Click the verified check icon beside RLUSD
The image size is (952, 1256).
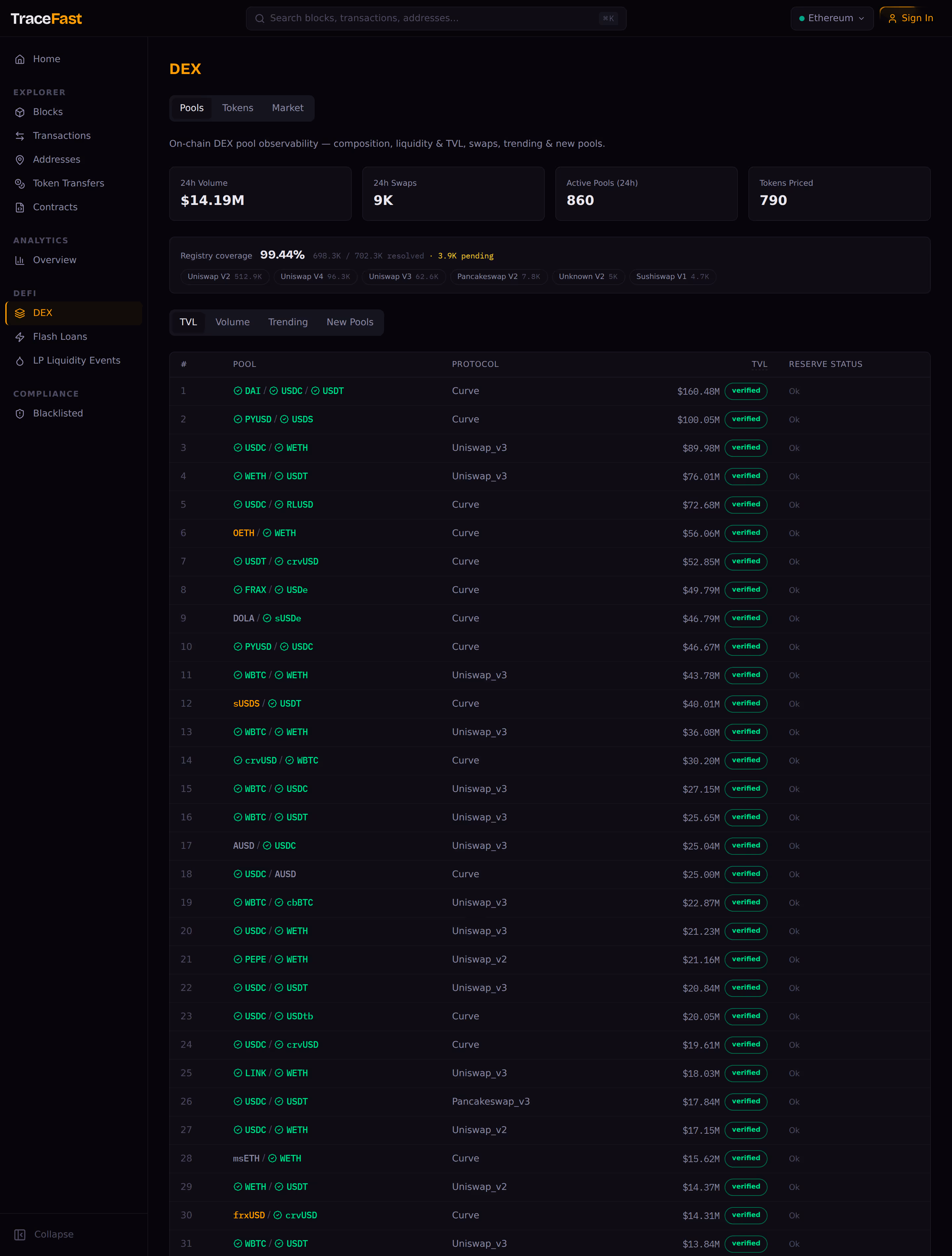[279, 505]
